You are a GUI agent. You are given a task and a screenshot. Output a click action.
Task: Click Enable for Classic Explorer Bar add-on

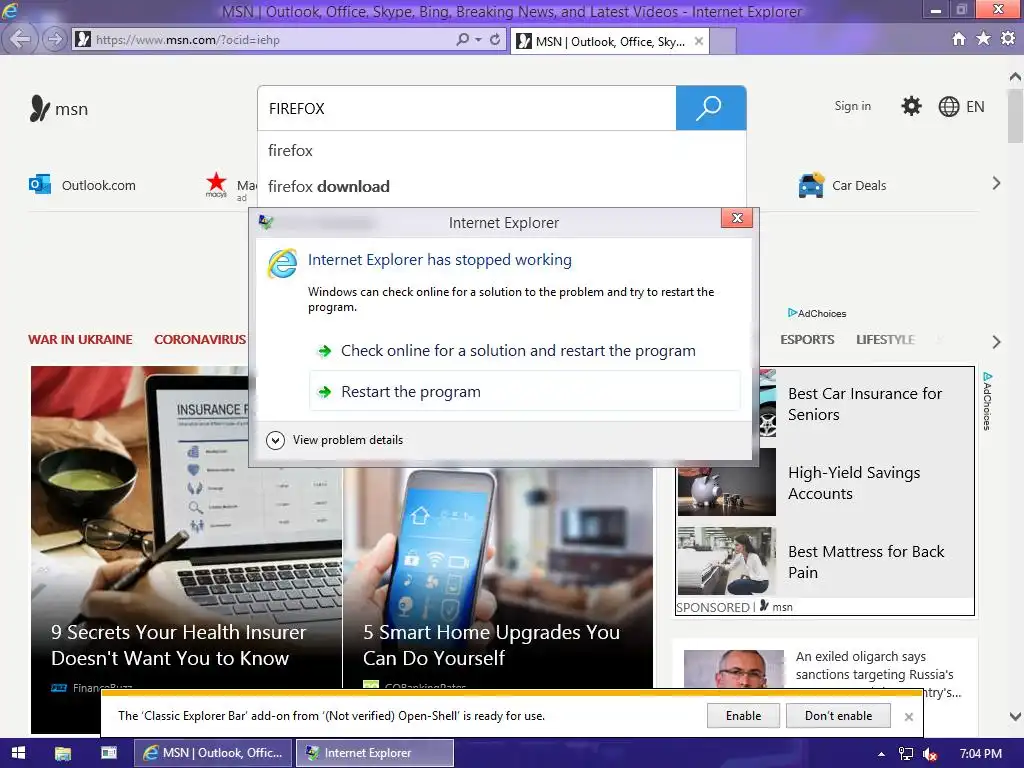coord(743,716)
